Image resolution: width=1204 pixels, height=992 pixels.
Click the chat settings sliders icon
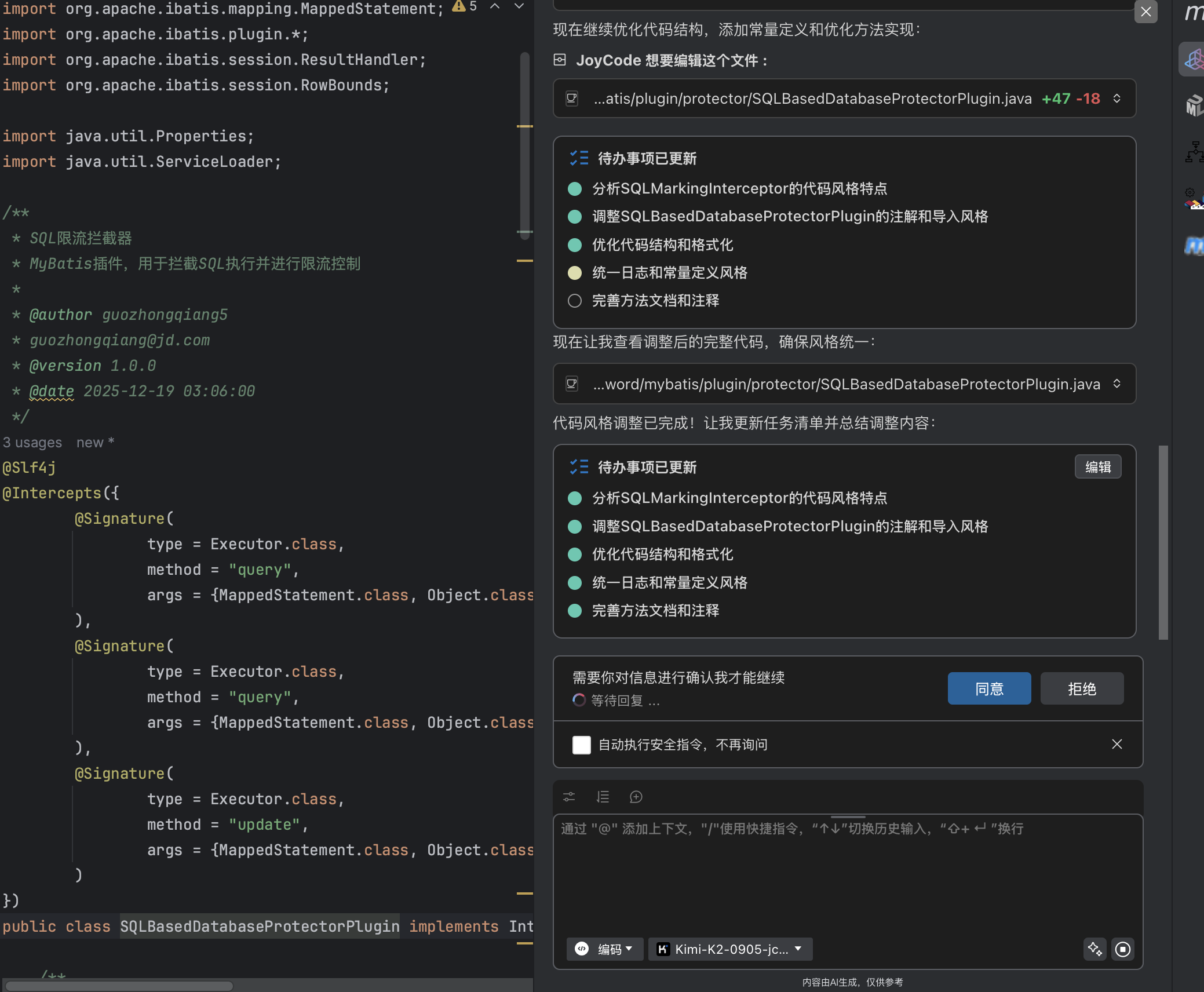tap(569, 797)
